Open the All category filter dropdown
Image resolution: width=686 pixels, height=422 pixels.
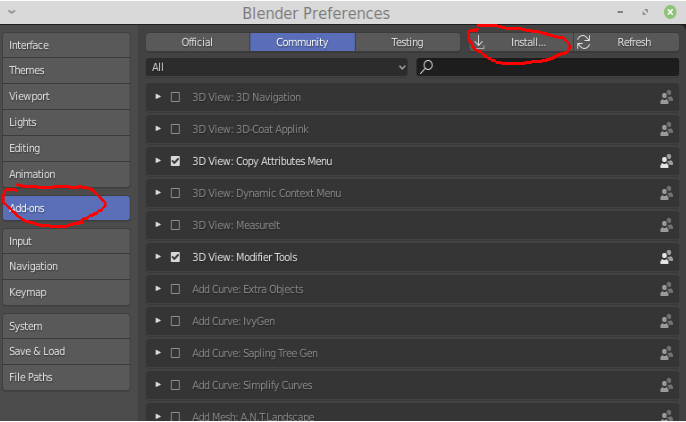coord(277,67)
